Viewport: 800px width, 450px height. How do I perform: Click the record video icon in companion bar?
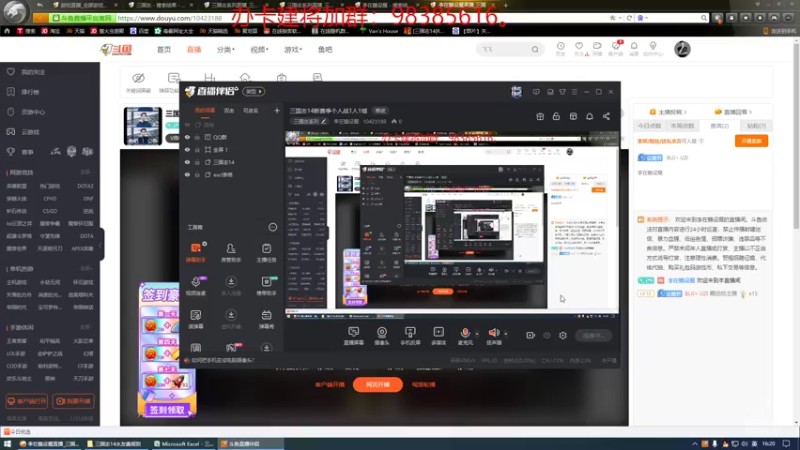click(x=531, y=335)
